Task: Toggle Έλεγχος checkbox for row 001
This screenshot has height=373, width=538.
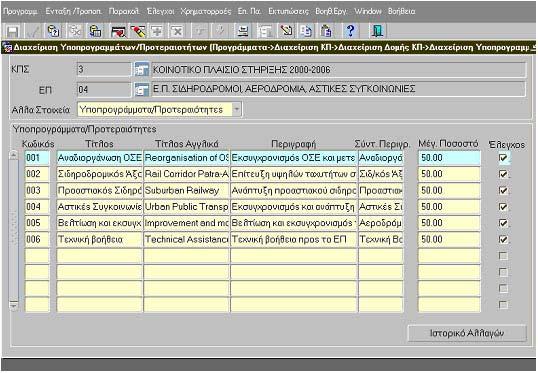Action: [x=503, y=158]
